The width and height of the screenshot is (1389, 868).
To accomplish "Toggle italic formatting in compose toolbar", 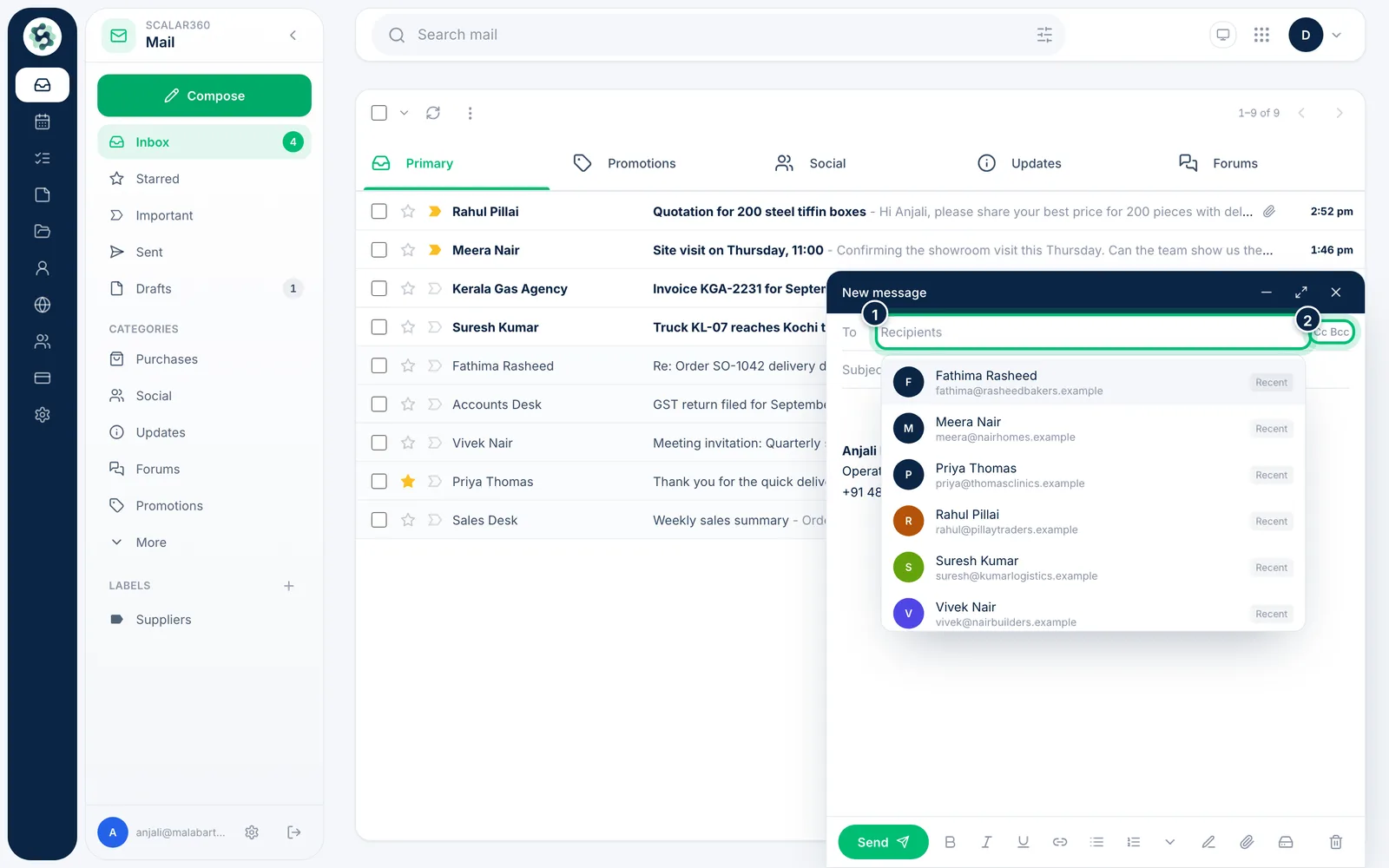I will (x=986, y=842).
